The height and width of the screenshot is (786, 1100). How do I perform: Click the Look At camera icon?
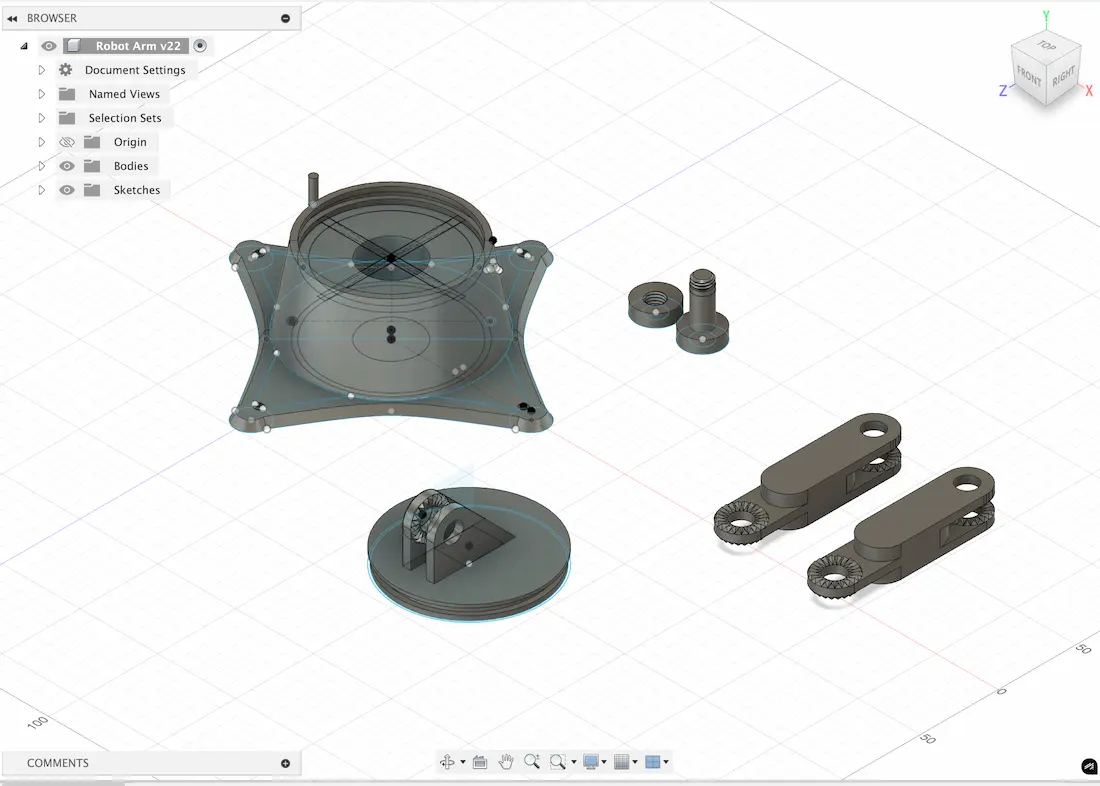pos(479,762)
